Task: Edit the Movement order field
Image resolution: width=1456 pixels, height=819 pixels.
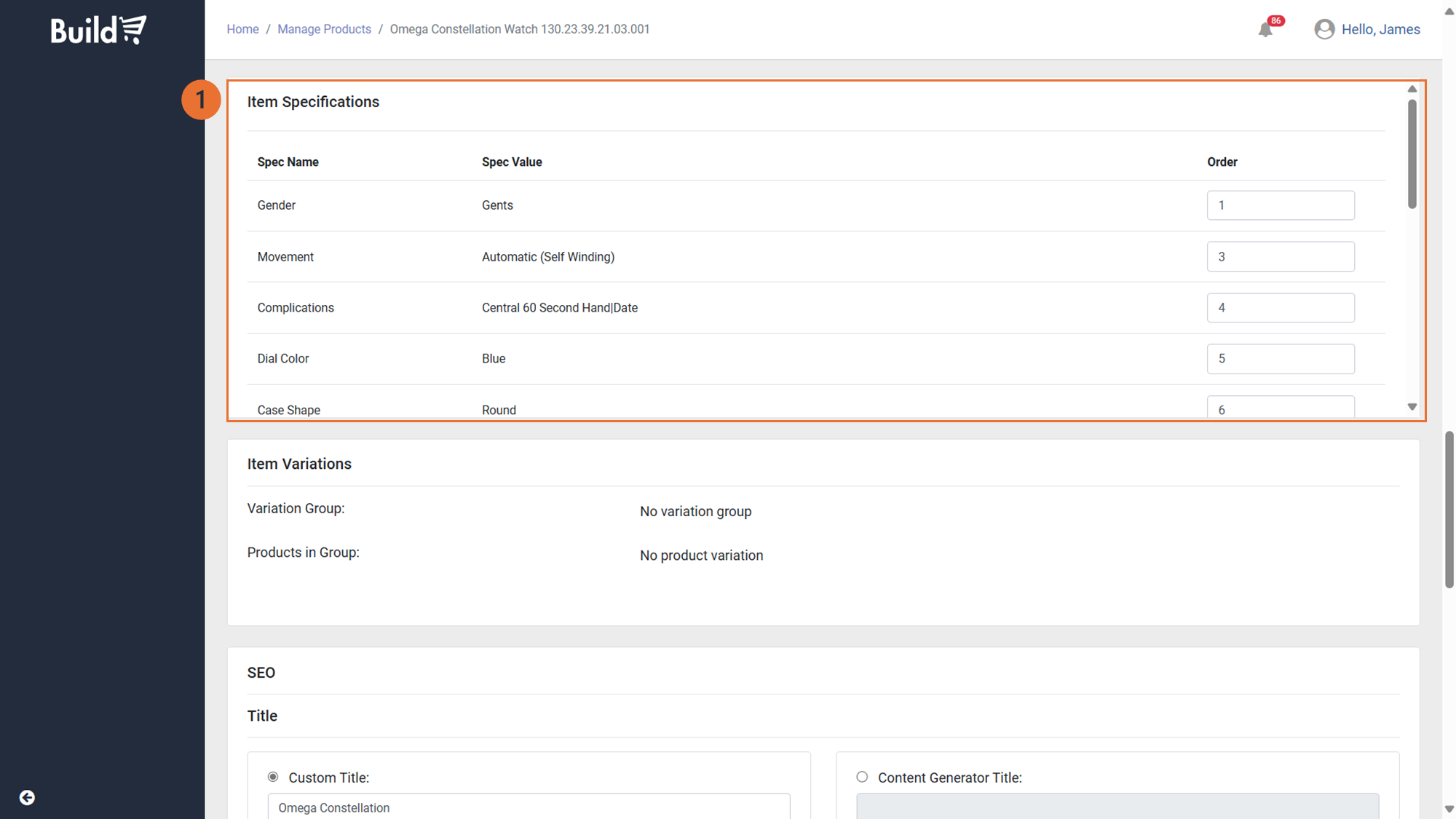Action: pyautogui.click(x=1280, y=257)
